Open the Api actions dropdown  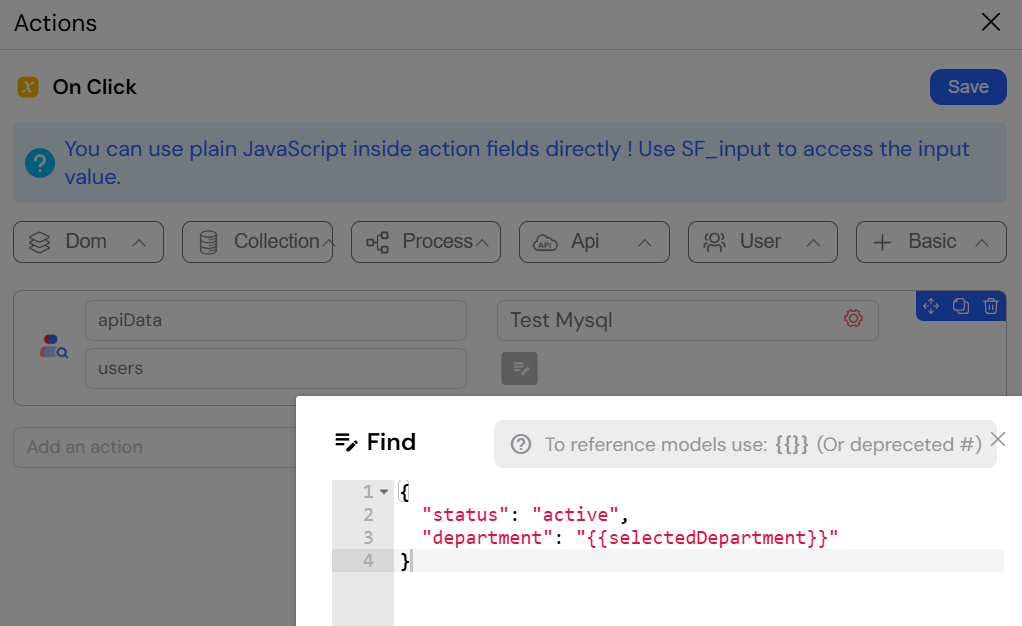pos(594,242)
